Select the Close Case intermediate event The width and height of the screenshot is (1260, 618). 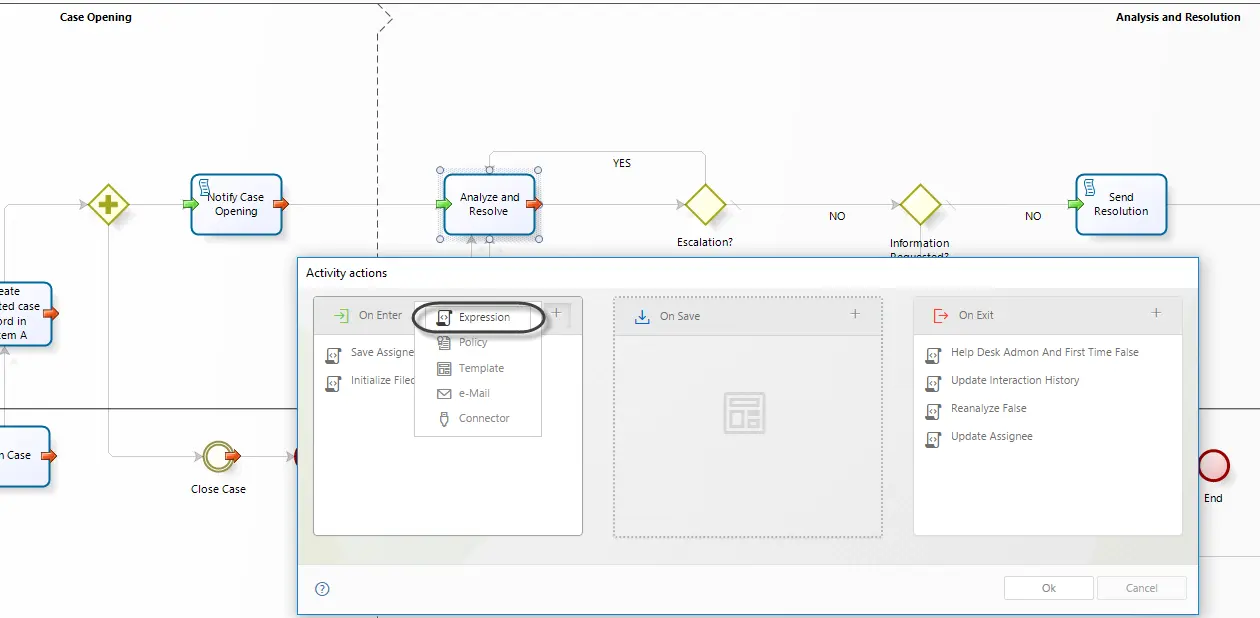coord(217,456)
